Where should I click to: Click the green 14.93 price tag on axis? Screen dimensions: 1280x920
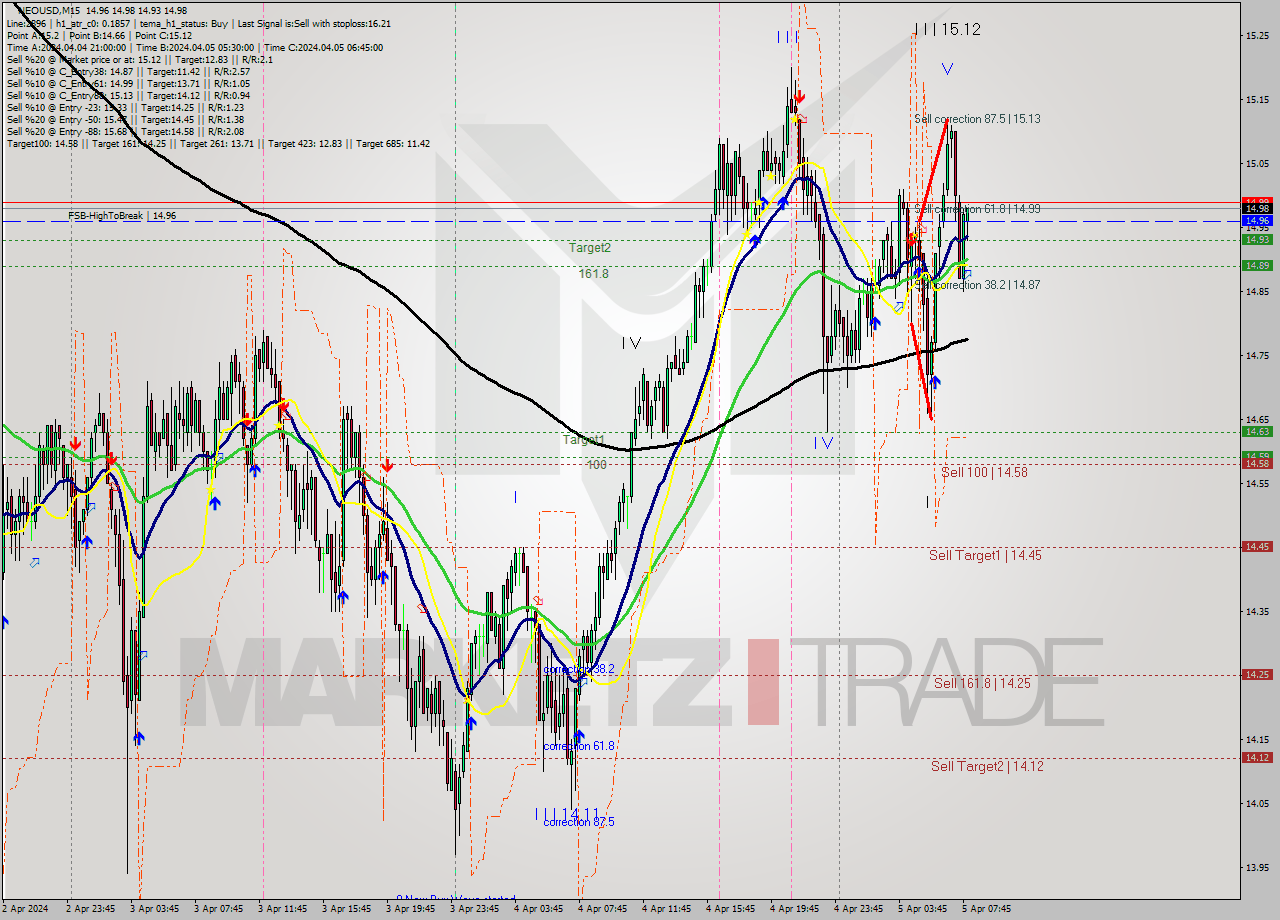click(x=1257, y=239)
